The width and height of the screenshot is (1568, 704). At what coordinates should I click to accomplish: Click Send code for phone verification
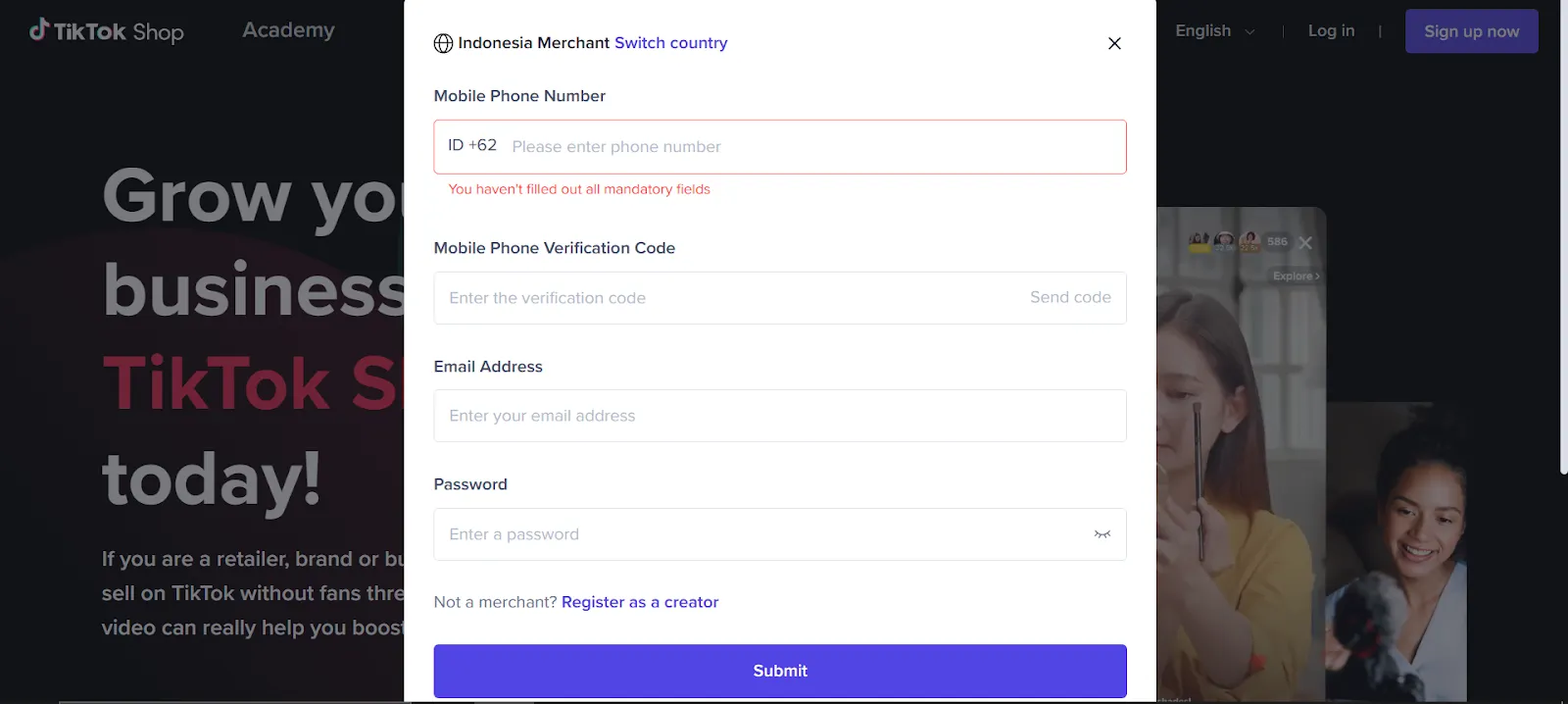(x=1070, y=298)
